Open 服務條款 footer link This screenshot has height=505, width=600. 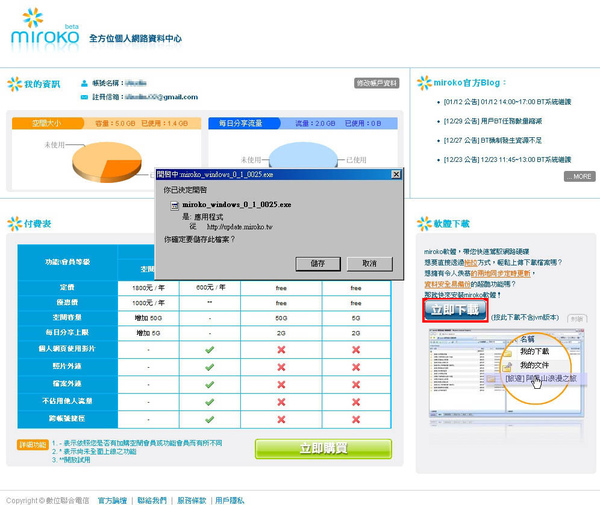point(192,500)
